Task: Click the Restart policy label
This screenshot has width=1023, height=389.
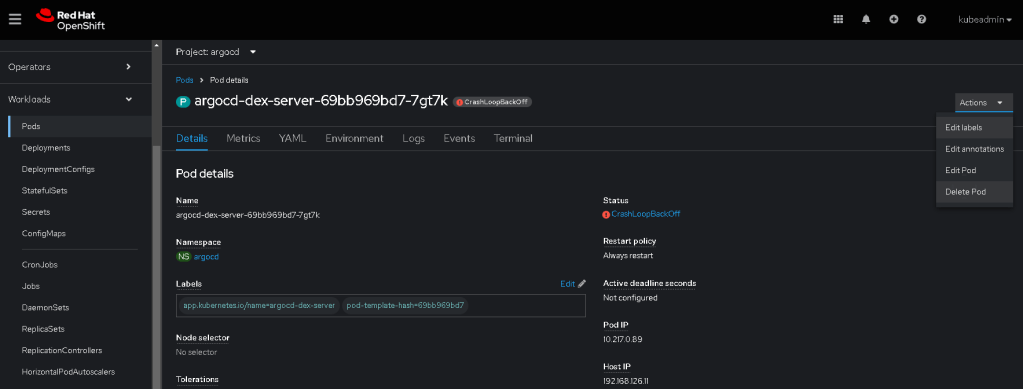Action: coord(630,241)
